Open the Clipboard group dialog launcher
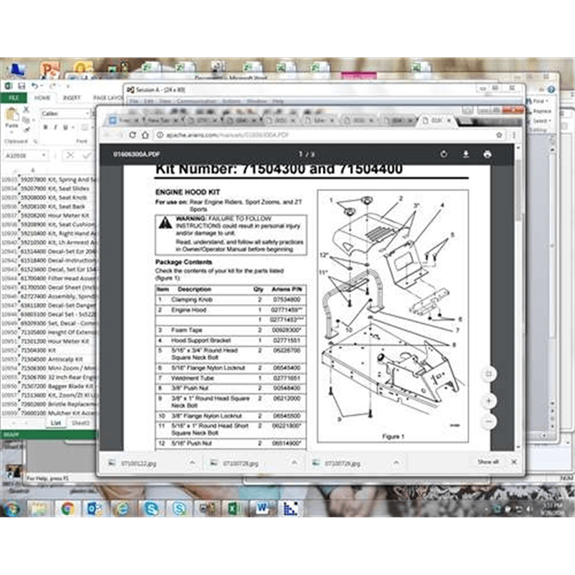This screenshot has height=575, width=575. click(36, 141)
